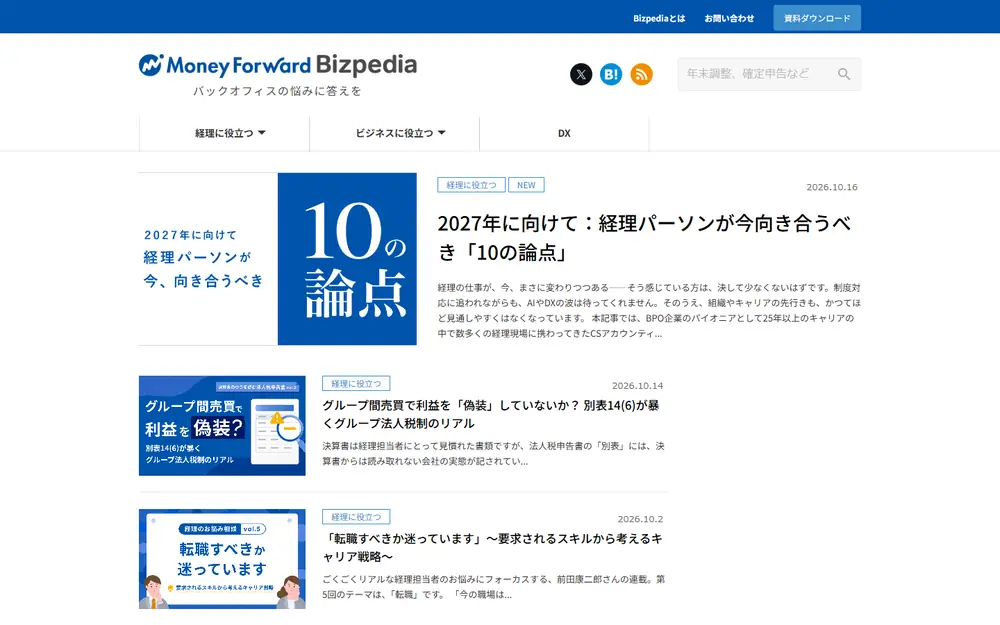Click the 資料ダウンロード button
The width and height of the screenshot is (1000, 625).
tap(817, 18)
